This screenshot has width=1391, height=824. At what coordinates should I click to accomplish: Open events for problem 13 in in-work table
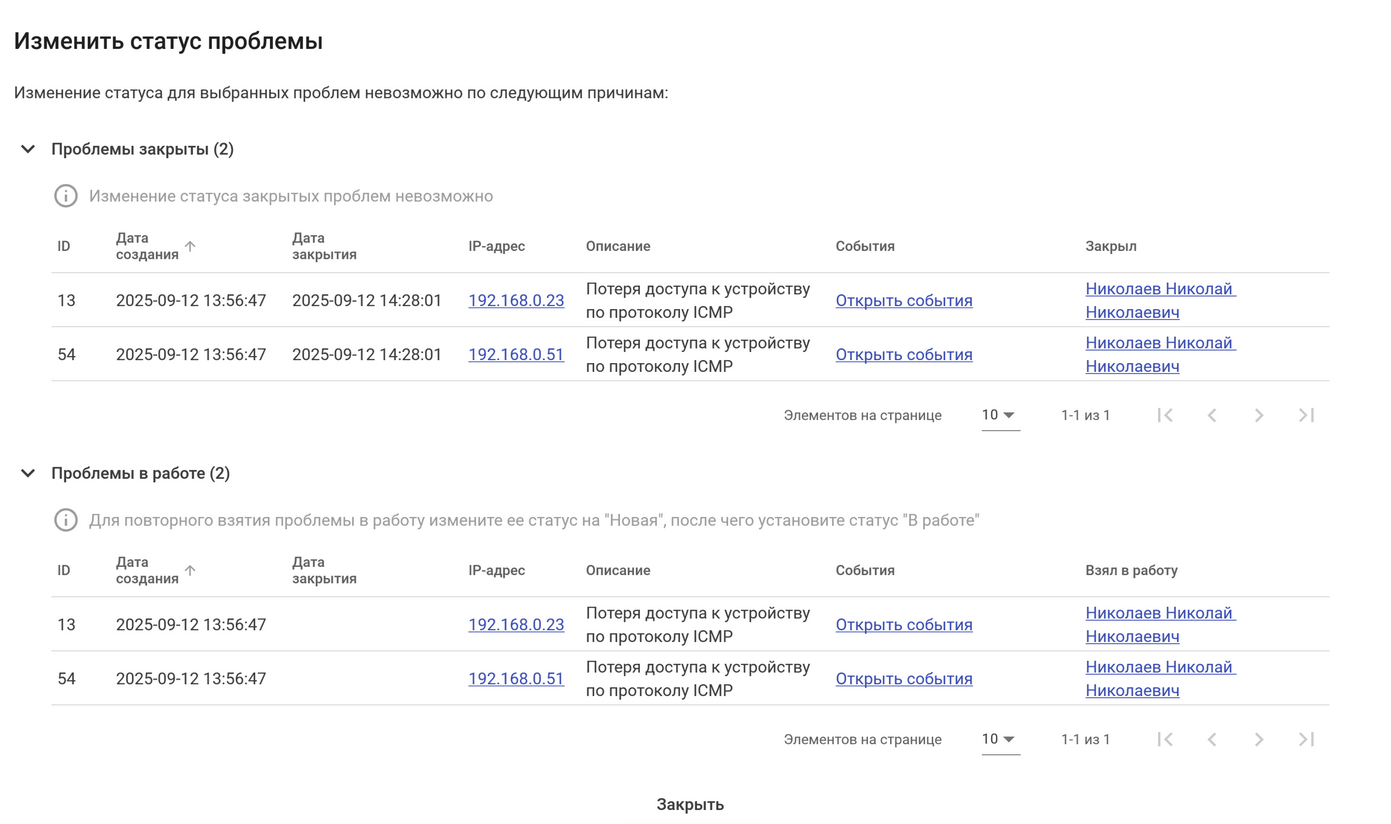coord(904,624)
